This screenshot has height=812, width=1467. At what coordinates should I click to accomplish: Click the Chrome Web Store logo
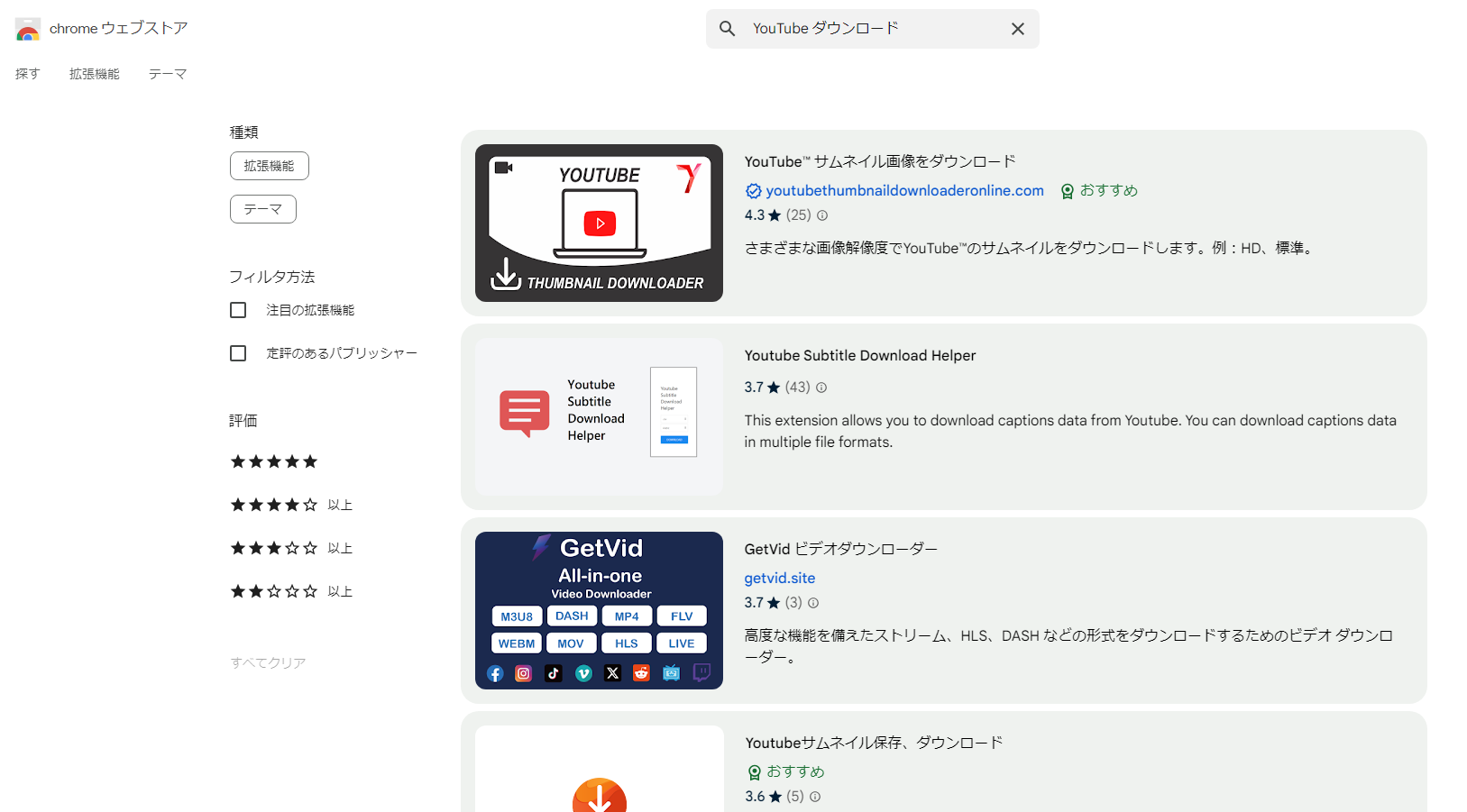26,28
